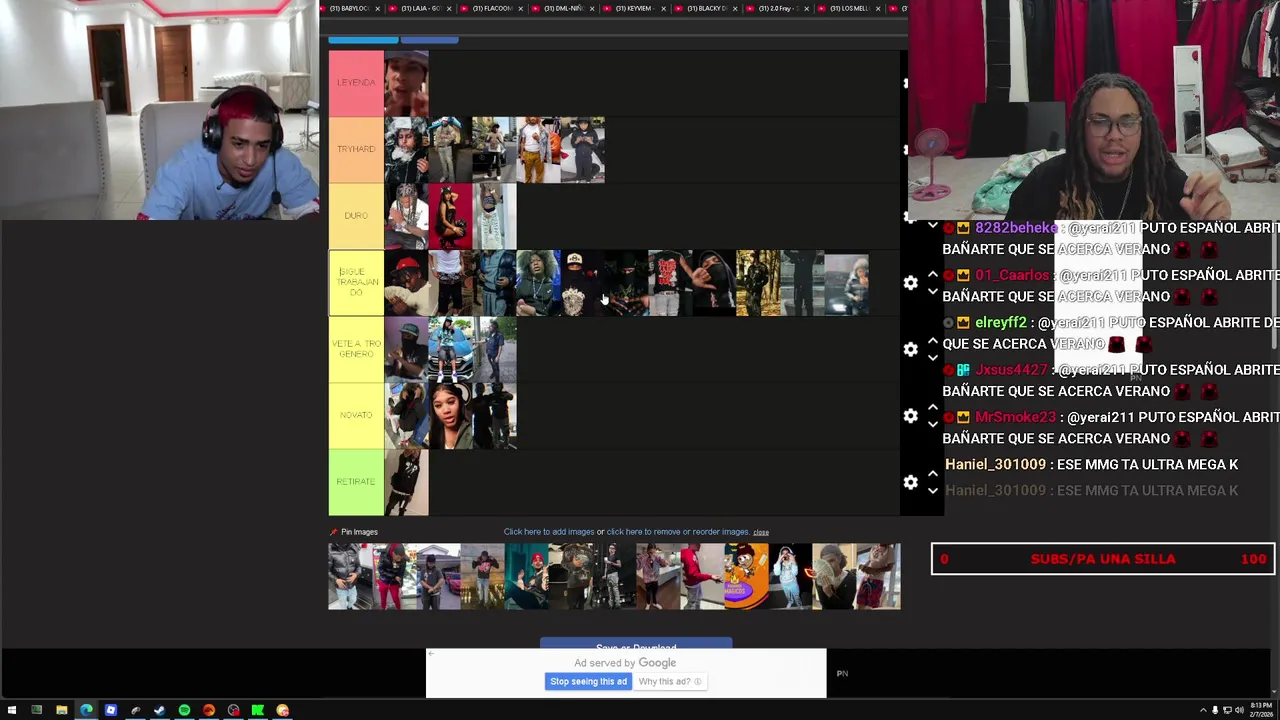This screenshot has height=720, width=1280.
Task: Click username 8282beheke in chat
Action: click(1014, 228)
